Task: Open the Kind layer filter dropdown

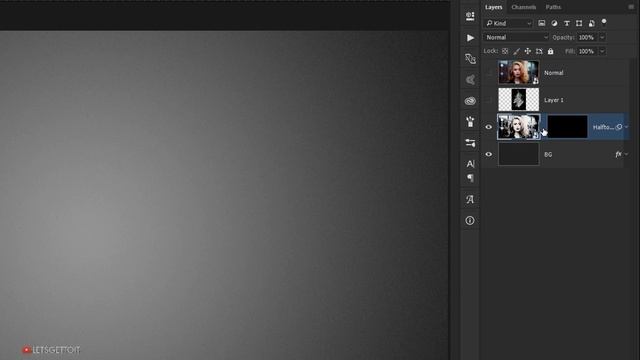Action: pyautogui.click(x=508, y=23)
